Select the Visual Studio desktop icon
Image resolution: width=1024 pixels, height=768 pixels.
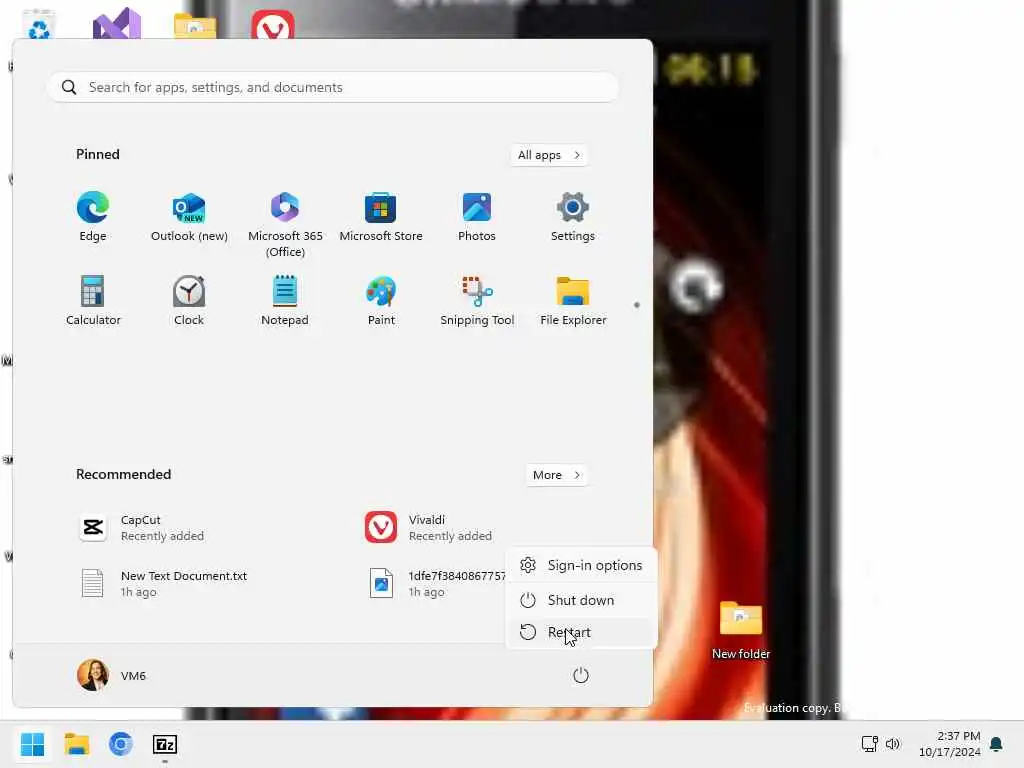click(117, 24)
